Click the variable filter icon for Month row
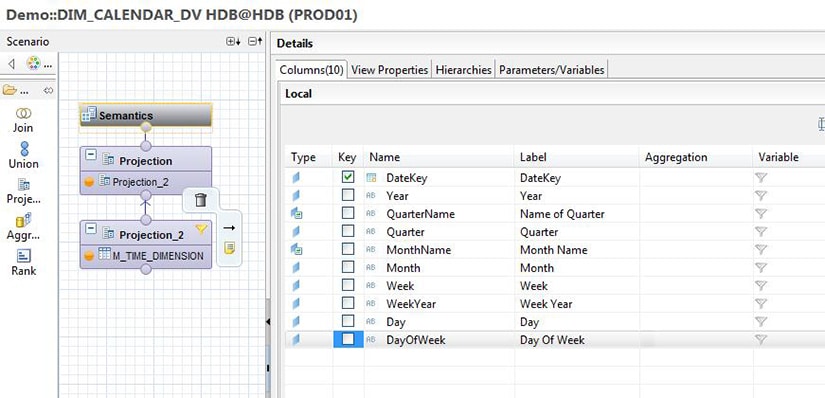 (x=760, y=267)
